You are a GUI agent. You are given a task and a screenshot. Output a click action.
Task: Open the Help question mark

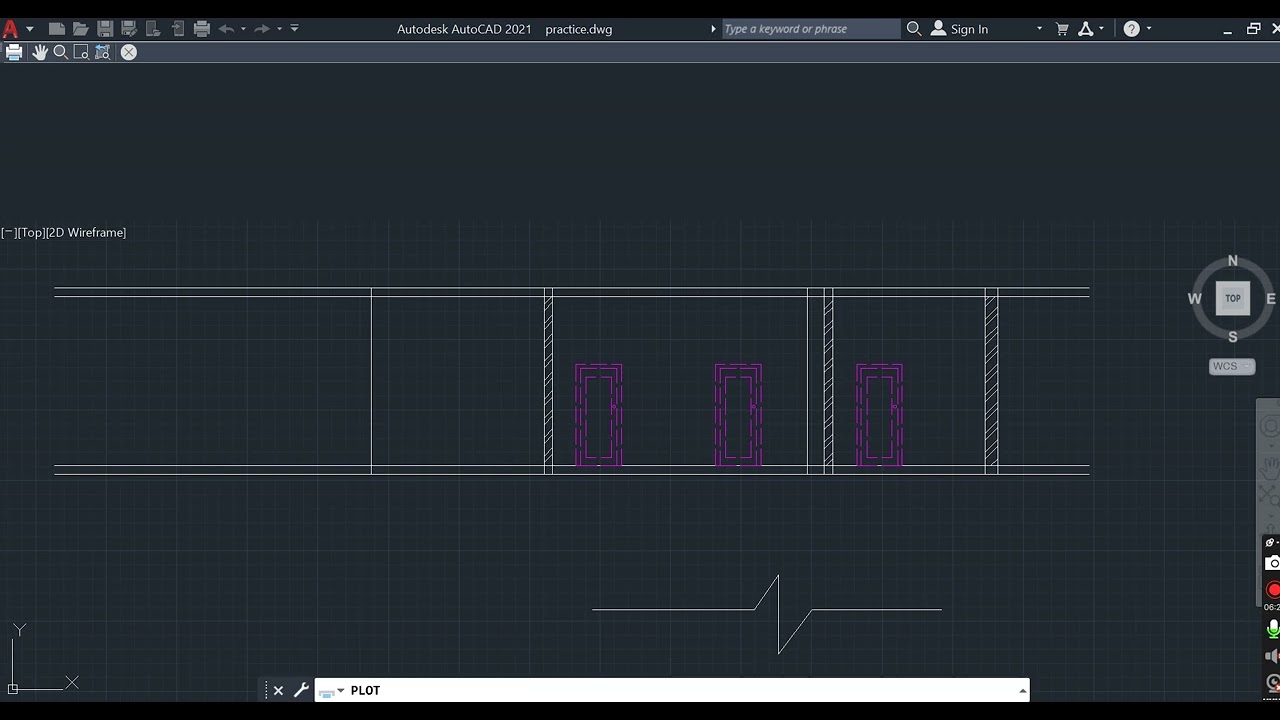click(x=1132, y=29)
